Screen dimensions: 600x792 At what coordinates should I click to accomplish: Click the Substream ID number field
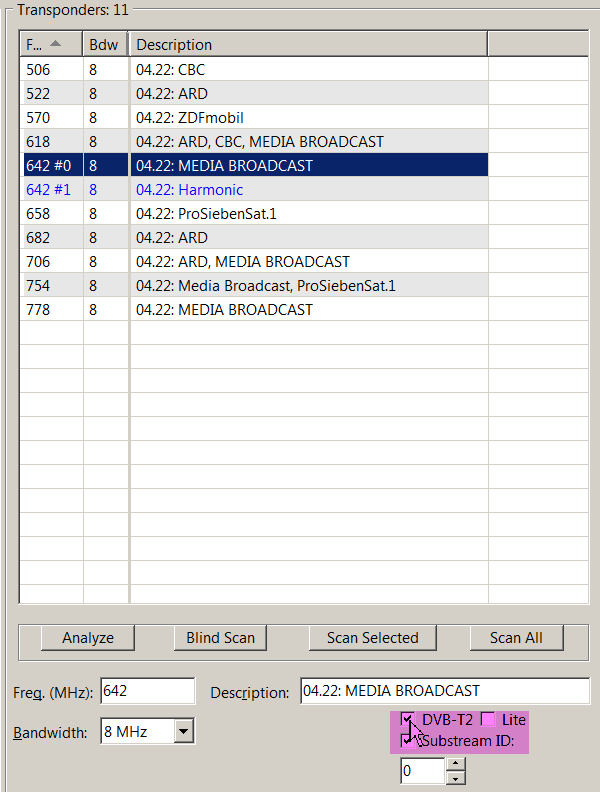(x=423, y=771)
